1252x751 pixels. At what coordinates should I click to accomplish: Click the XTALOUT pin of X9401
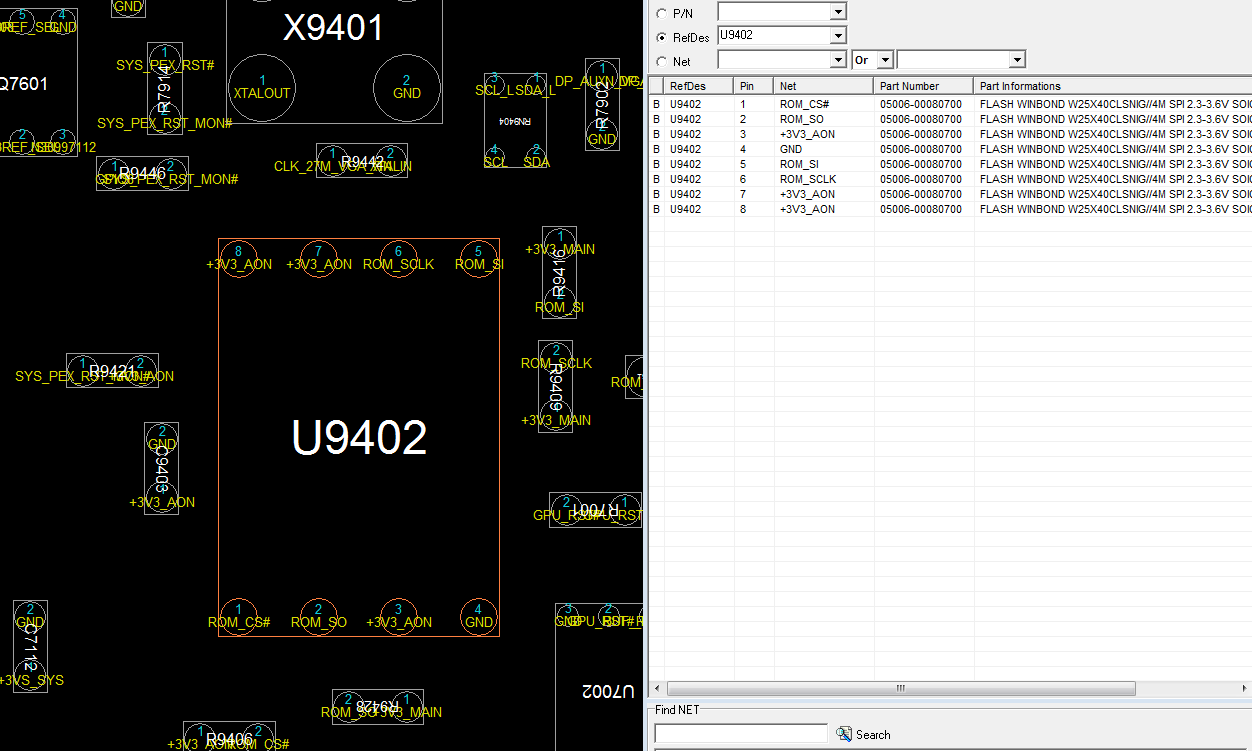click(x=262, y=87)
